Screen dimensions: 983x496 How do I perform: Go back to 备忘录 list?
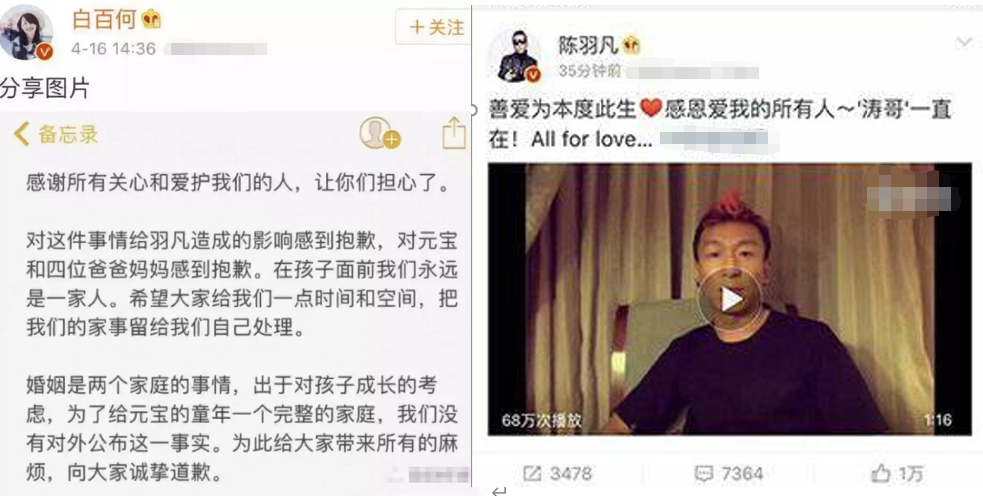click(x=56, y=134)
